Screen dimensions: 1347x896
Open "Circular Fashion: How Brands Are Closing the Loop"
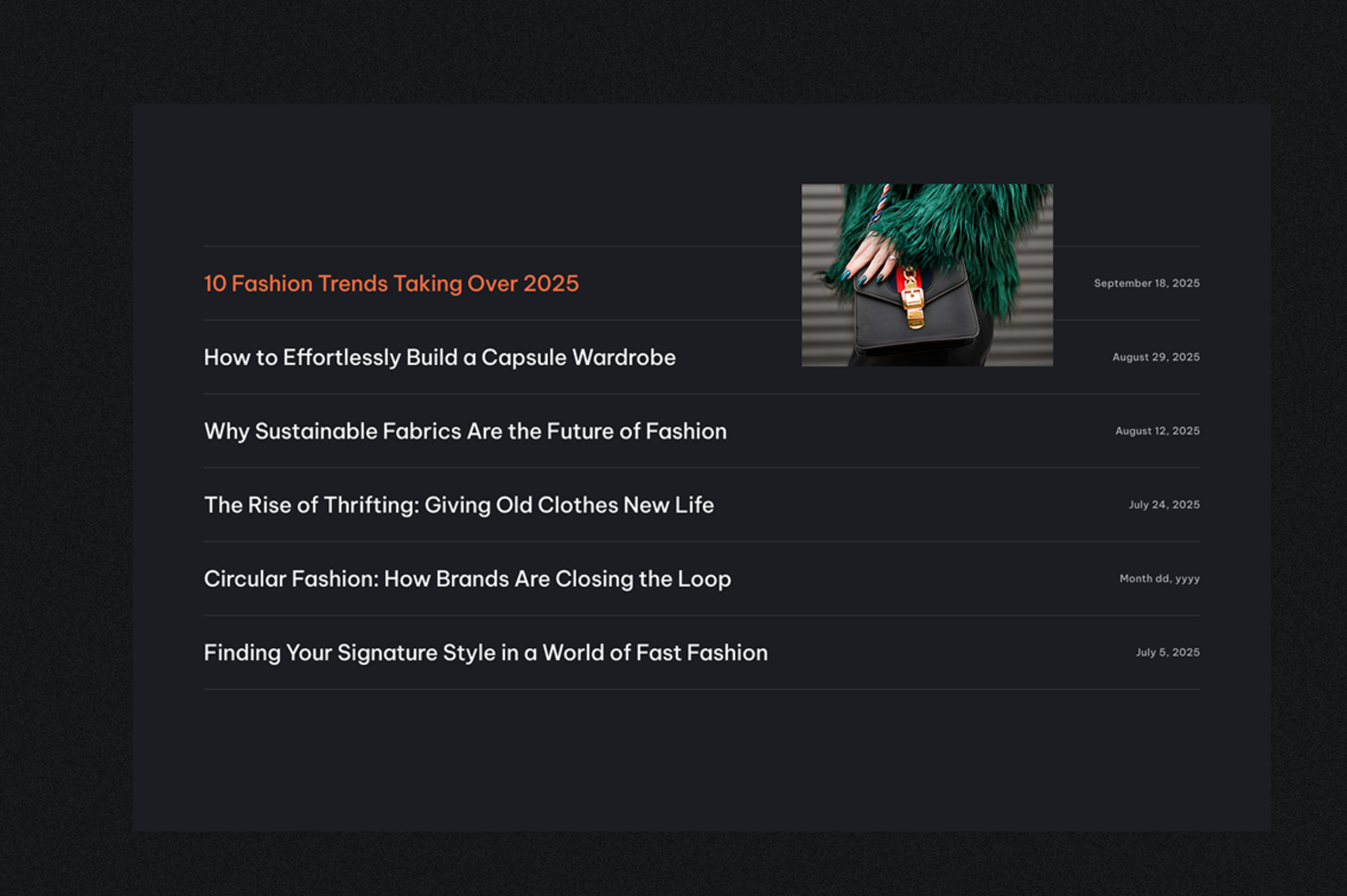(466, 578)
